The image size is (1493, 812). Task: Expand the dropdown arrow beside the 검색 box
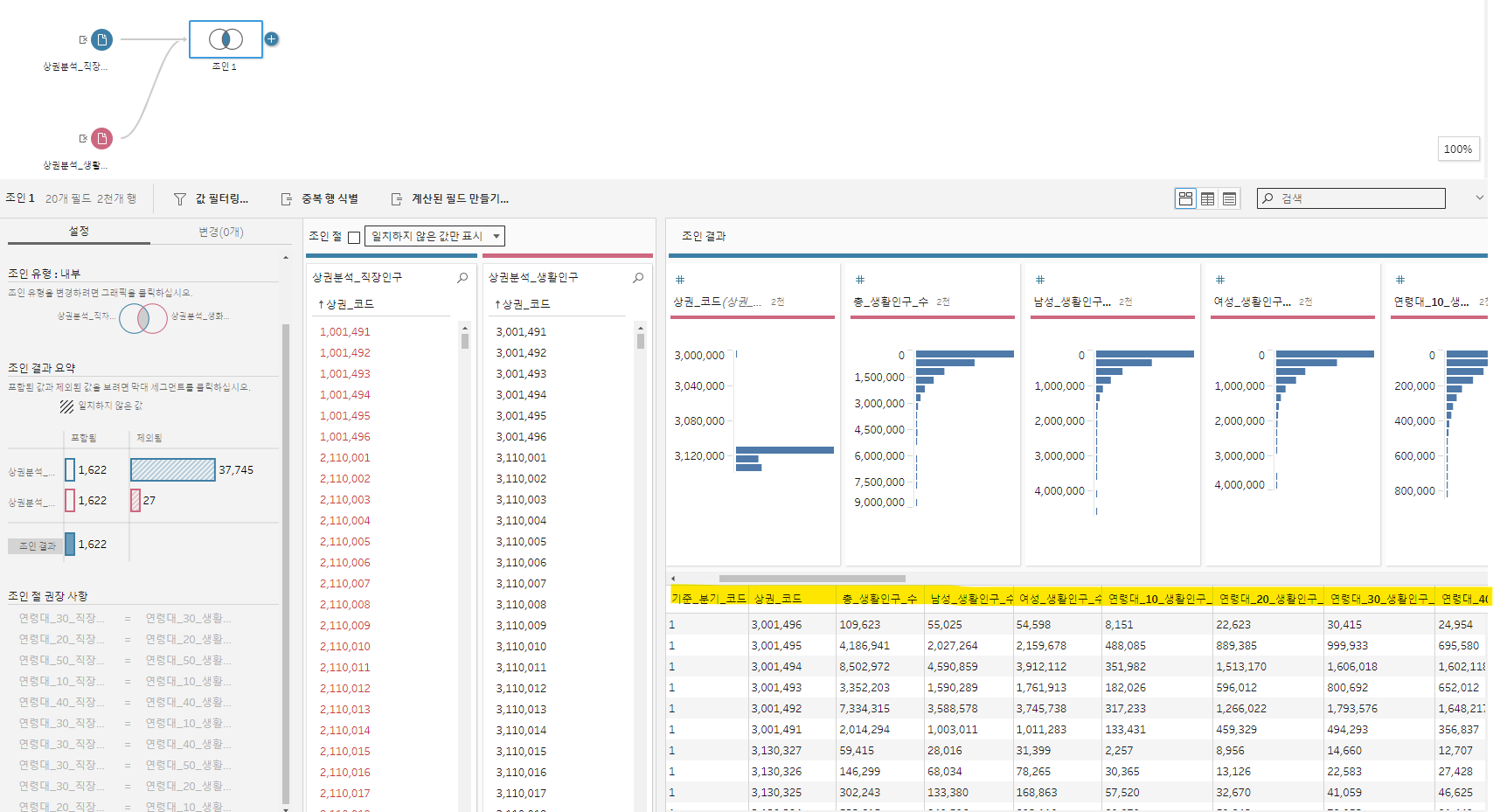coord(1479,198)
